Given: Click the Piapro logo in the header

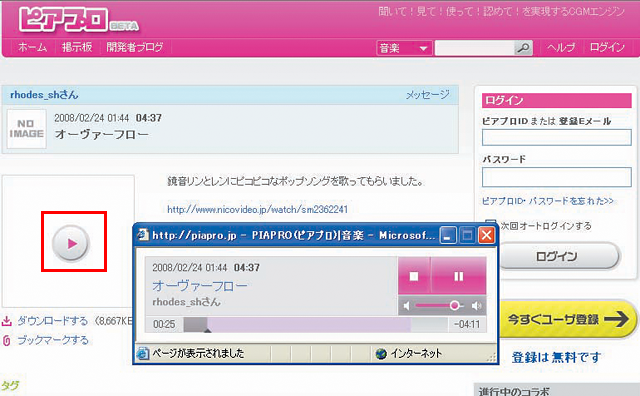Looking at the screenshot, I should tap(79, 20).
